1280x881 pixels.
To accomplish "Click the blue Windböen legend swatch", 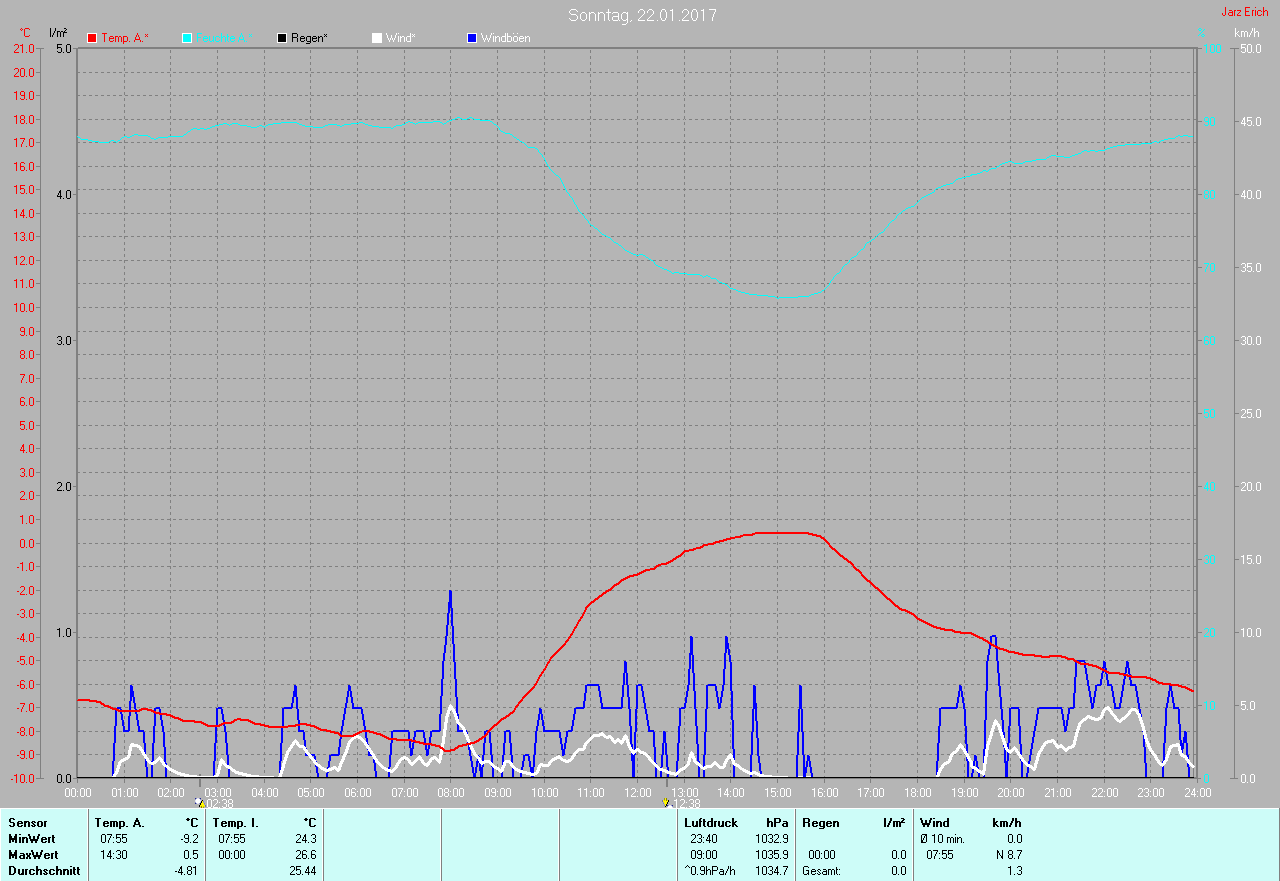I will coord(472,38).
